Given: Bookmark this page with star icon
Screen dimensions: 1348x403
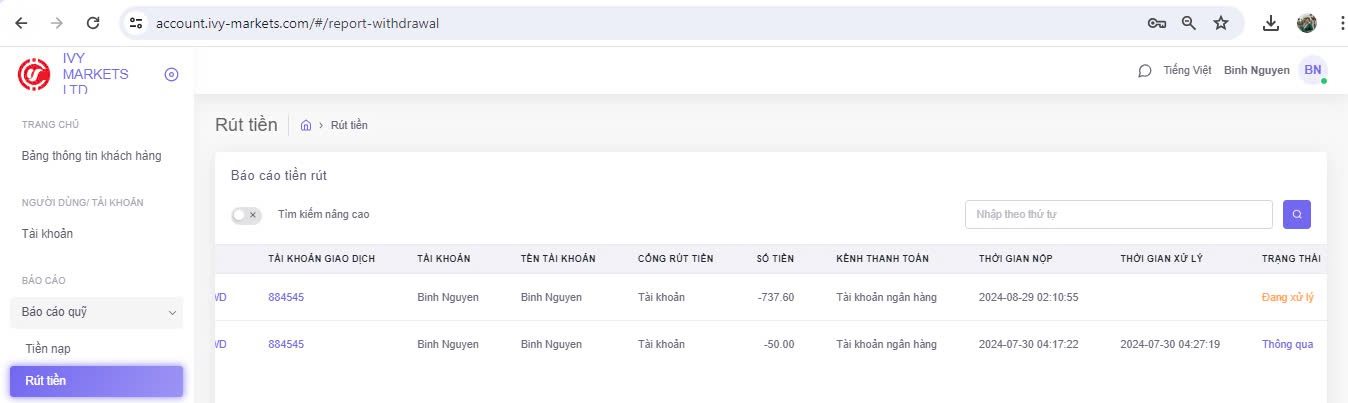Looking at the screenshot, I should tap(1221, 22).
